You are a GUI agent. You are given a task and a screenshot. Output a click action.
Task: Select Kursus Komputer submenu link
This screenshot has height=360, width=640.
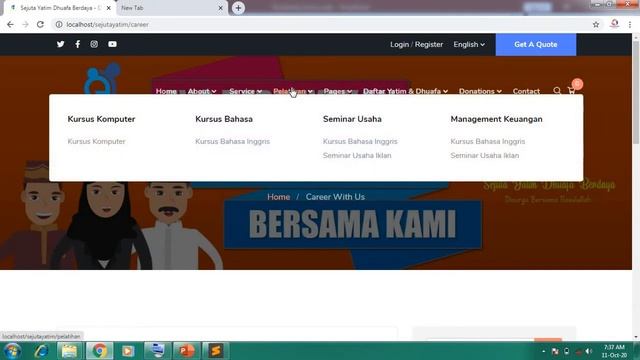pos(96,141)
